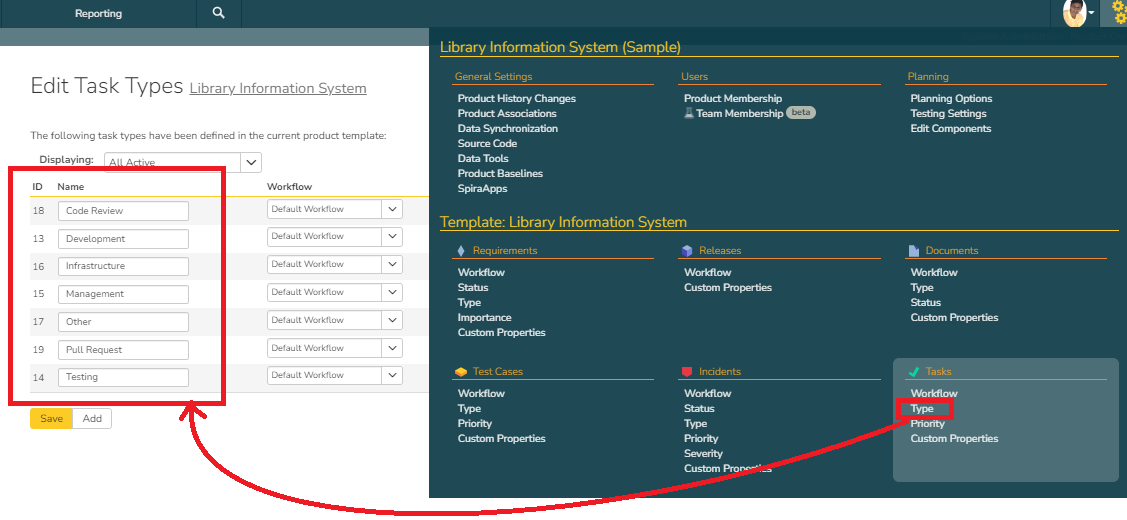Open the user avatar menu
This screenshot has width=1127, height=520.
click(1077, 13)
